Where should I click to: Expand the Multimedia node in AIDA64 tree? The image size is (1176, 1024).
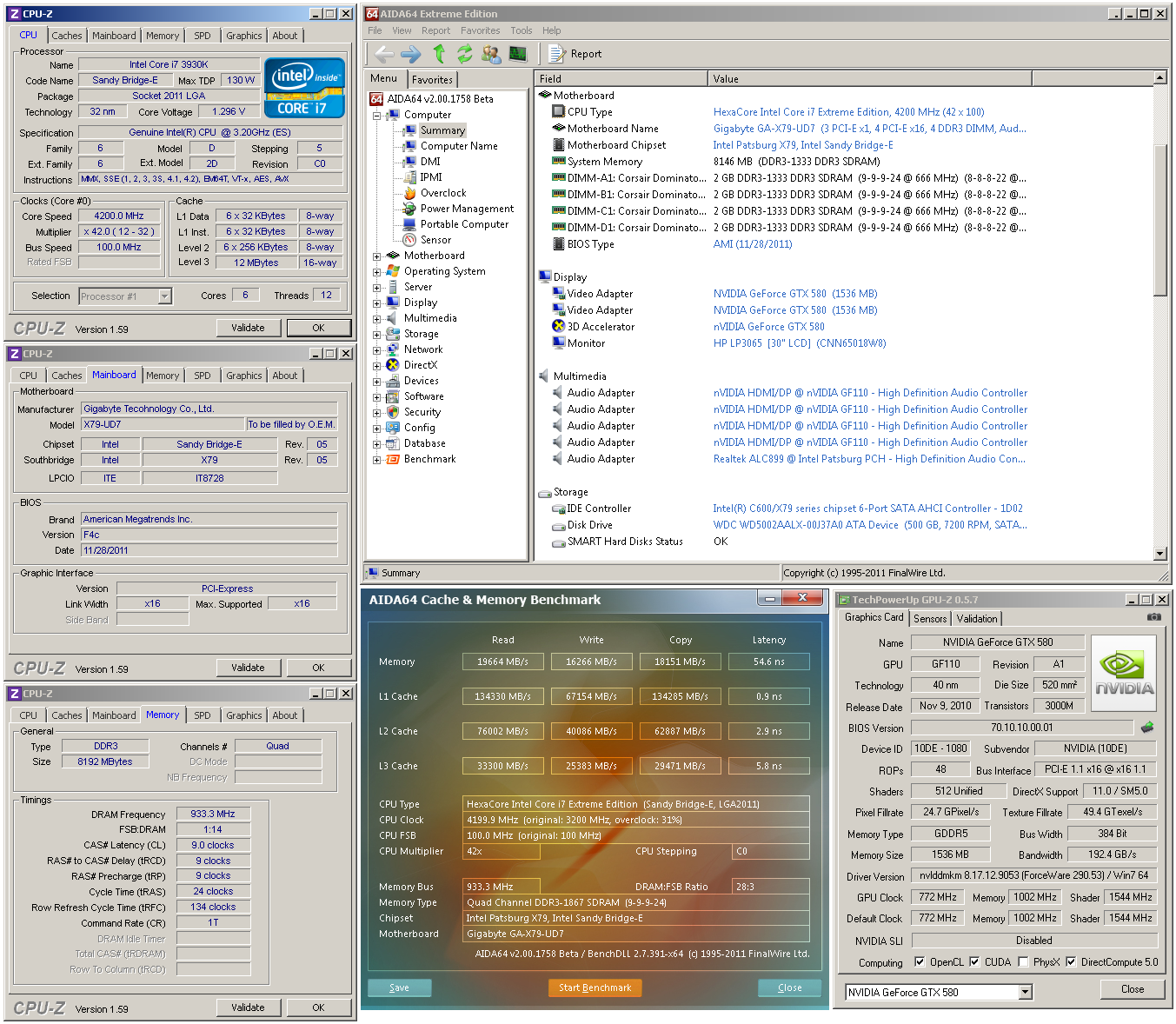click(x=377, y=318)
